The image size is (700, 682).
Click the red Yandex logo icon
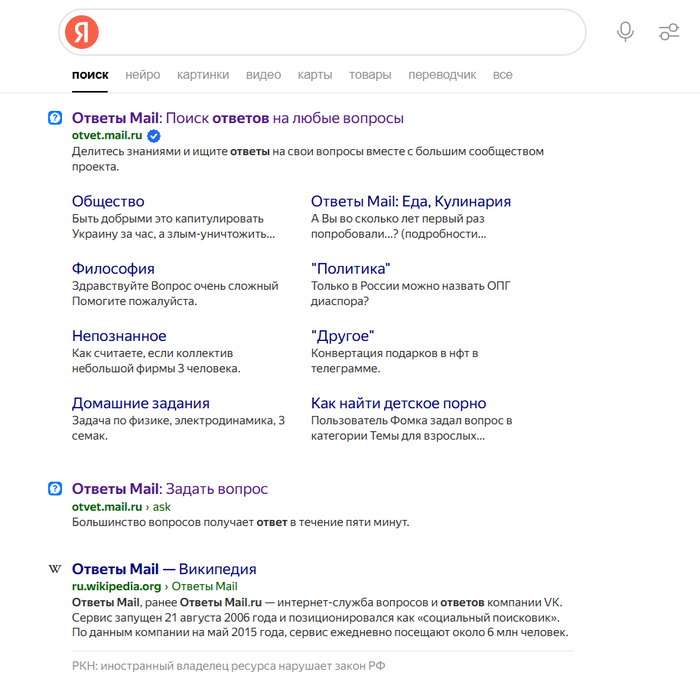coord(82,32)
